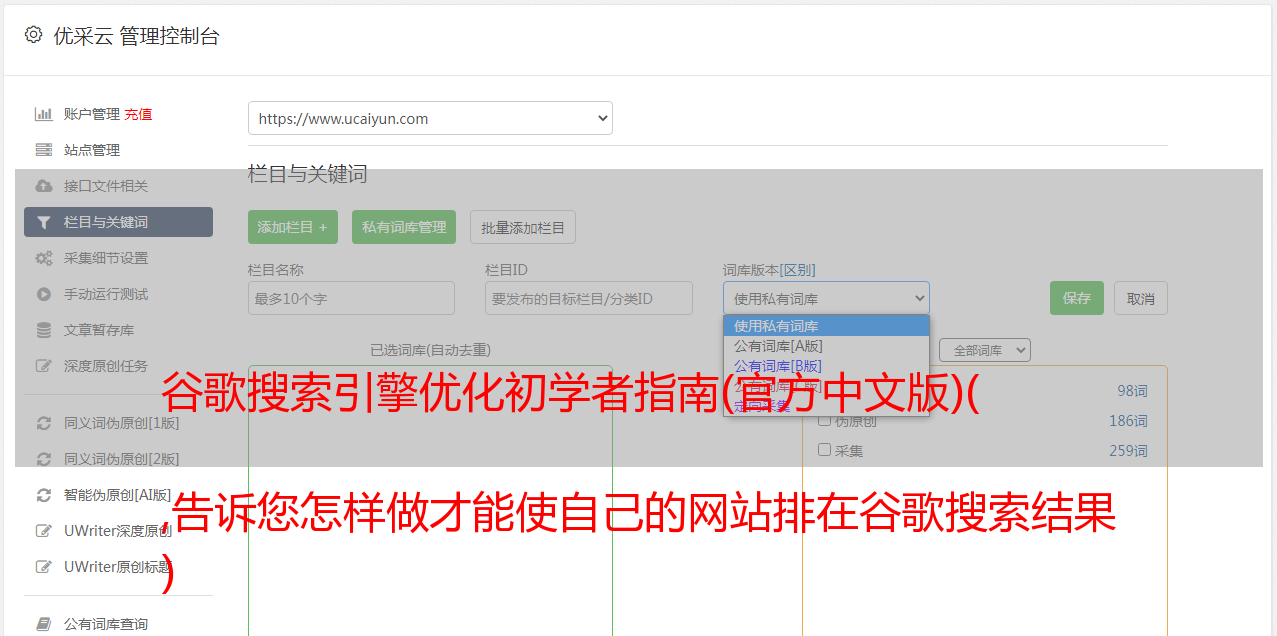Focus the 栏目名称 input field
1277x636 pixels.
[x=351, y=298]
